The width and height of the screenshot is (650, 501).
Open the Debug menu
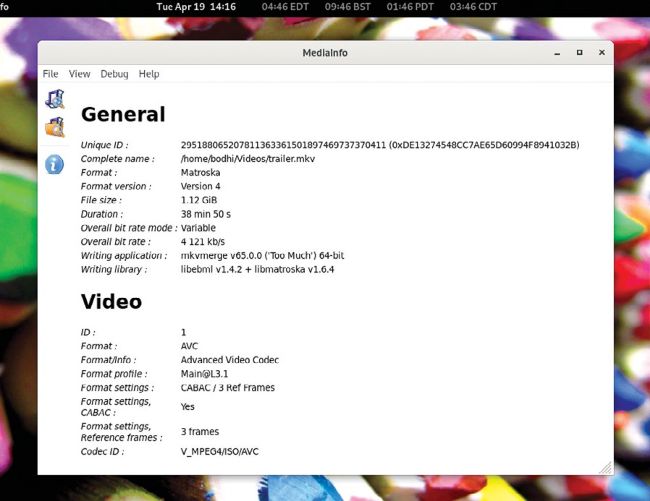(x=114, y=74)
